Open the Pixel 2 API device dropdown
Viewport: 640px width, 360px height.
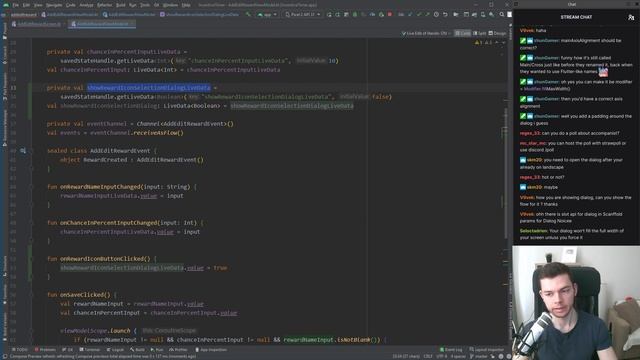click(x=302, y=14)
